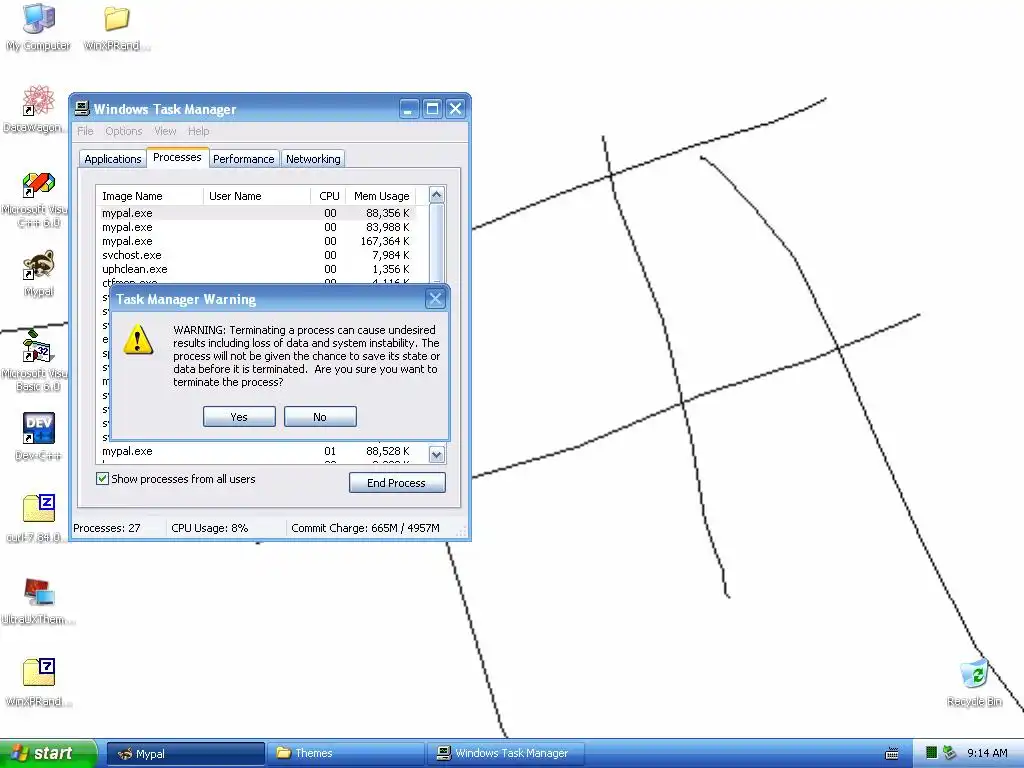Minimize the Windows Task Manager window
The width and height of the screenshot is (1024, 768).
(x=409, y=108)
